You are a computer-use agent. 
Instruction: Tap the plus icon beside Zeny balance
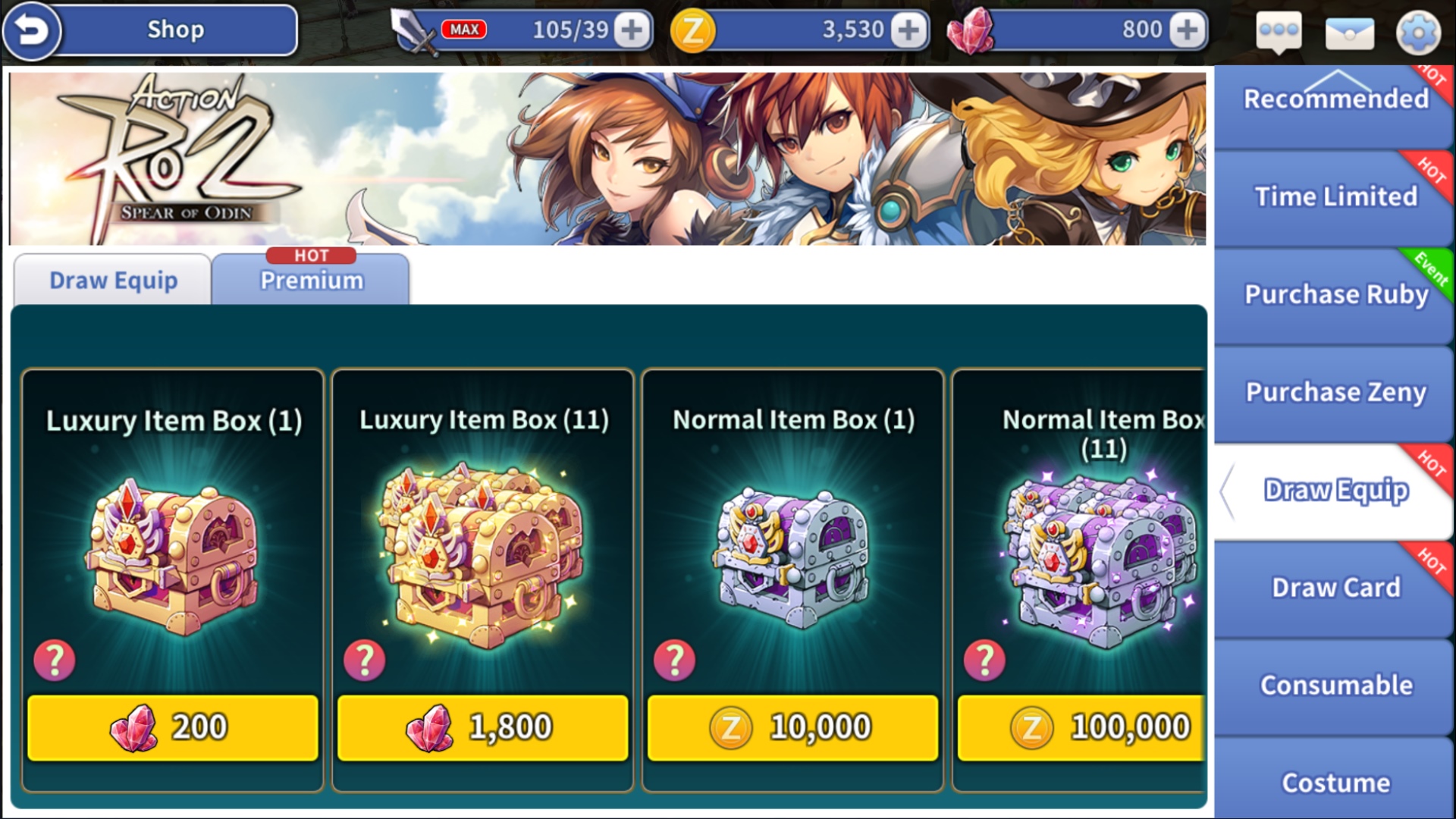[x=908, y=30]
